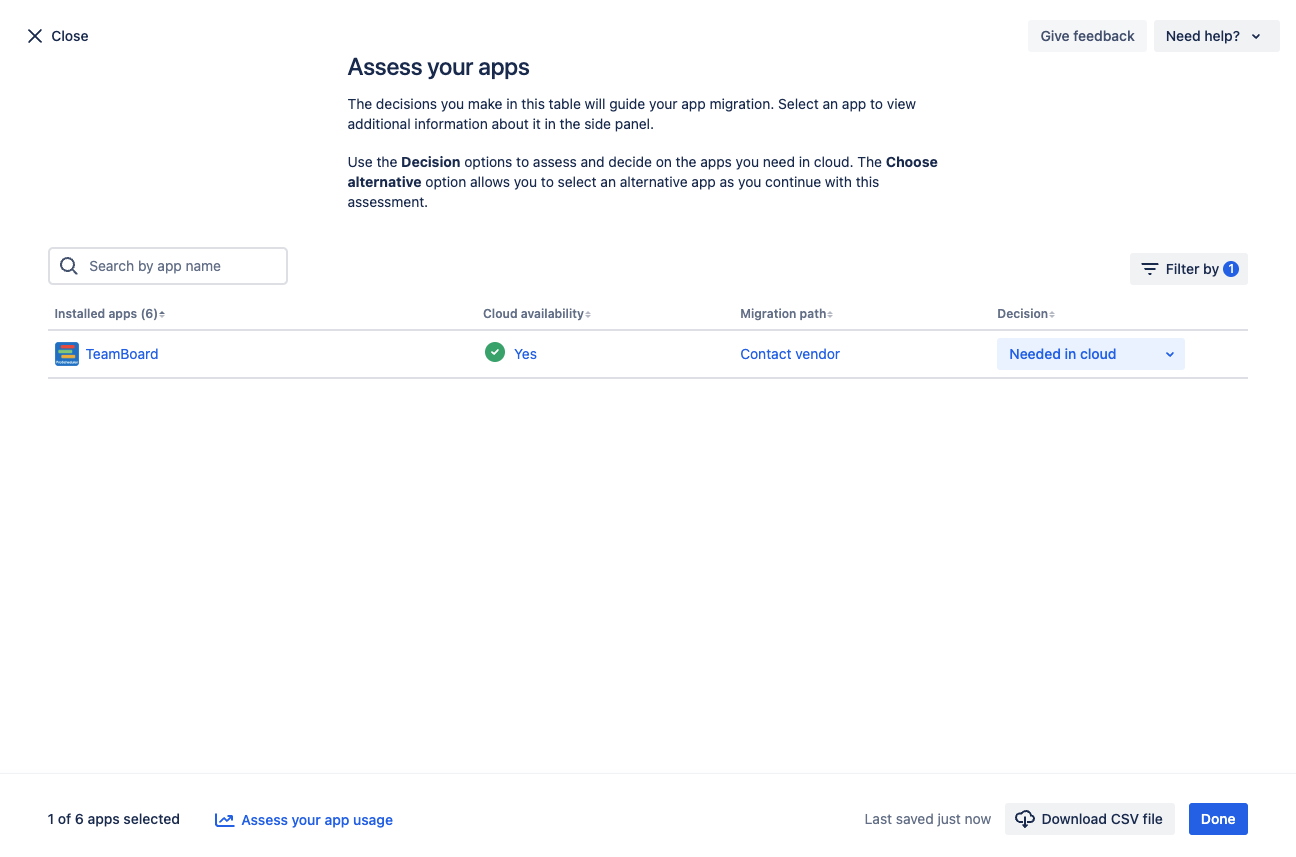The height and width of the screenshot is (857, 1296).
Task: Focus the Search by app name field
Action: 180,266
